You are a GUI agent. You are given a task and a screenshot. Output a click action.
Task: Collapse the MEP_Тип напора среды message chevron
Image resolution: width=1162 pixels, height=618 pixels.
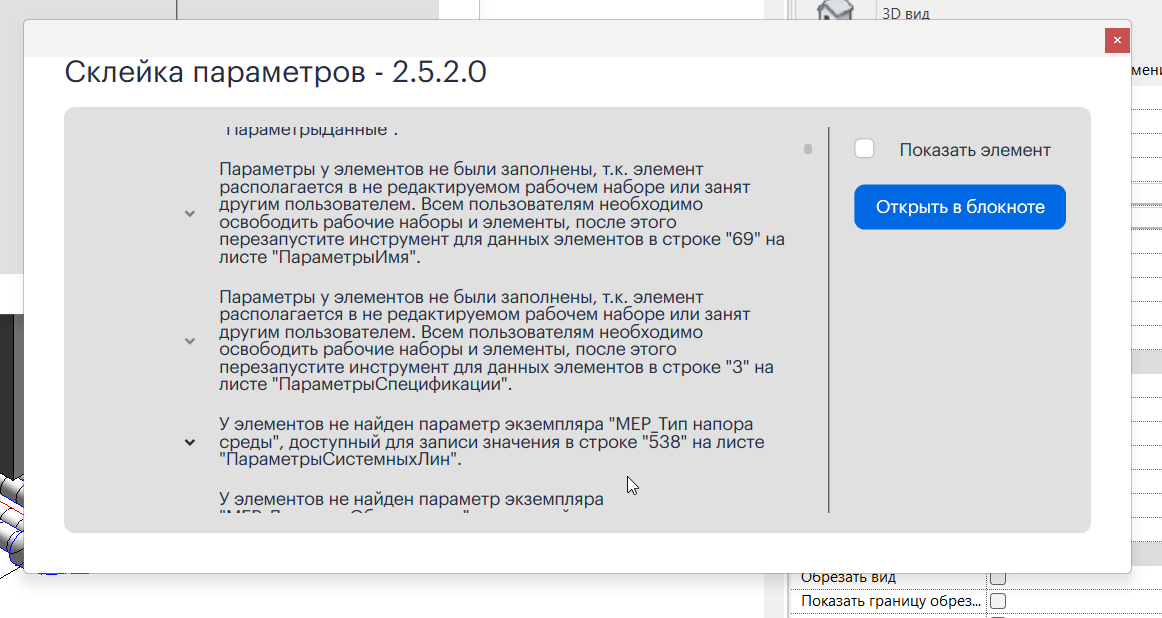190,442
